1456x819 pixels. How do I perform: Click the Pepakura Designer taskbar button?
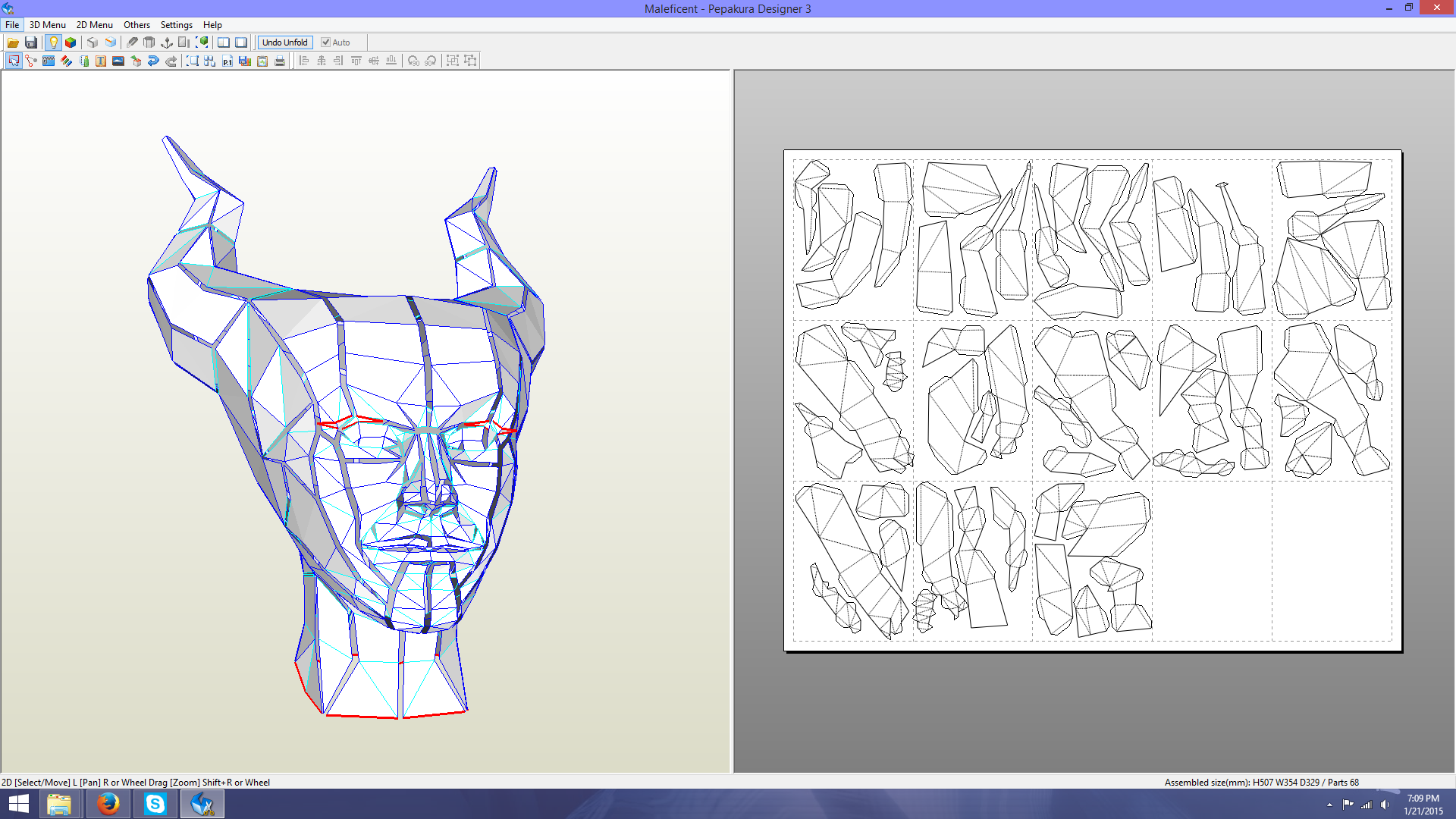coord(202,804)
